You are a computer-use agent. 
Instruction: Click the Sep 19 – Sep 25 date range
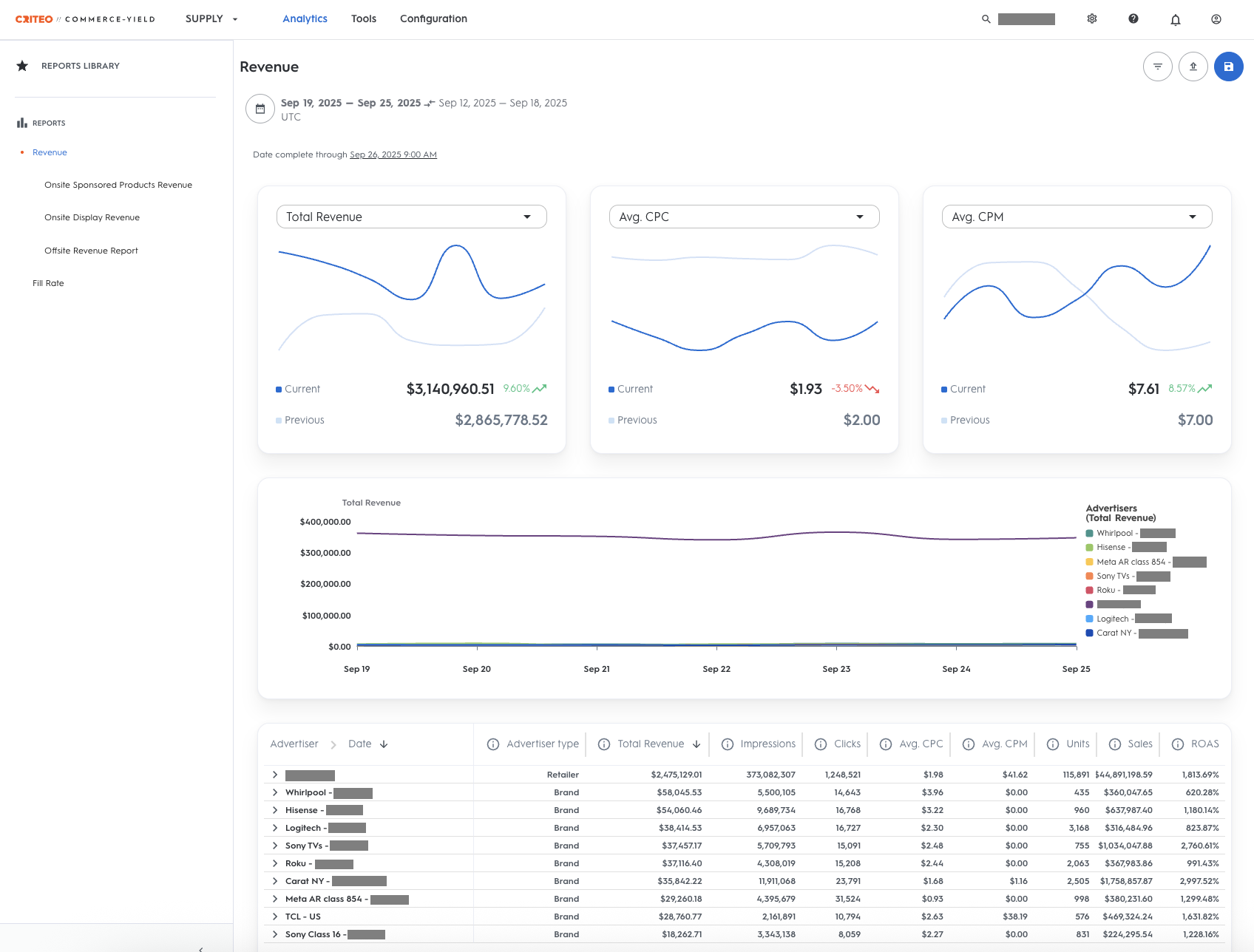coord(351,103)
